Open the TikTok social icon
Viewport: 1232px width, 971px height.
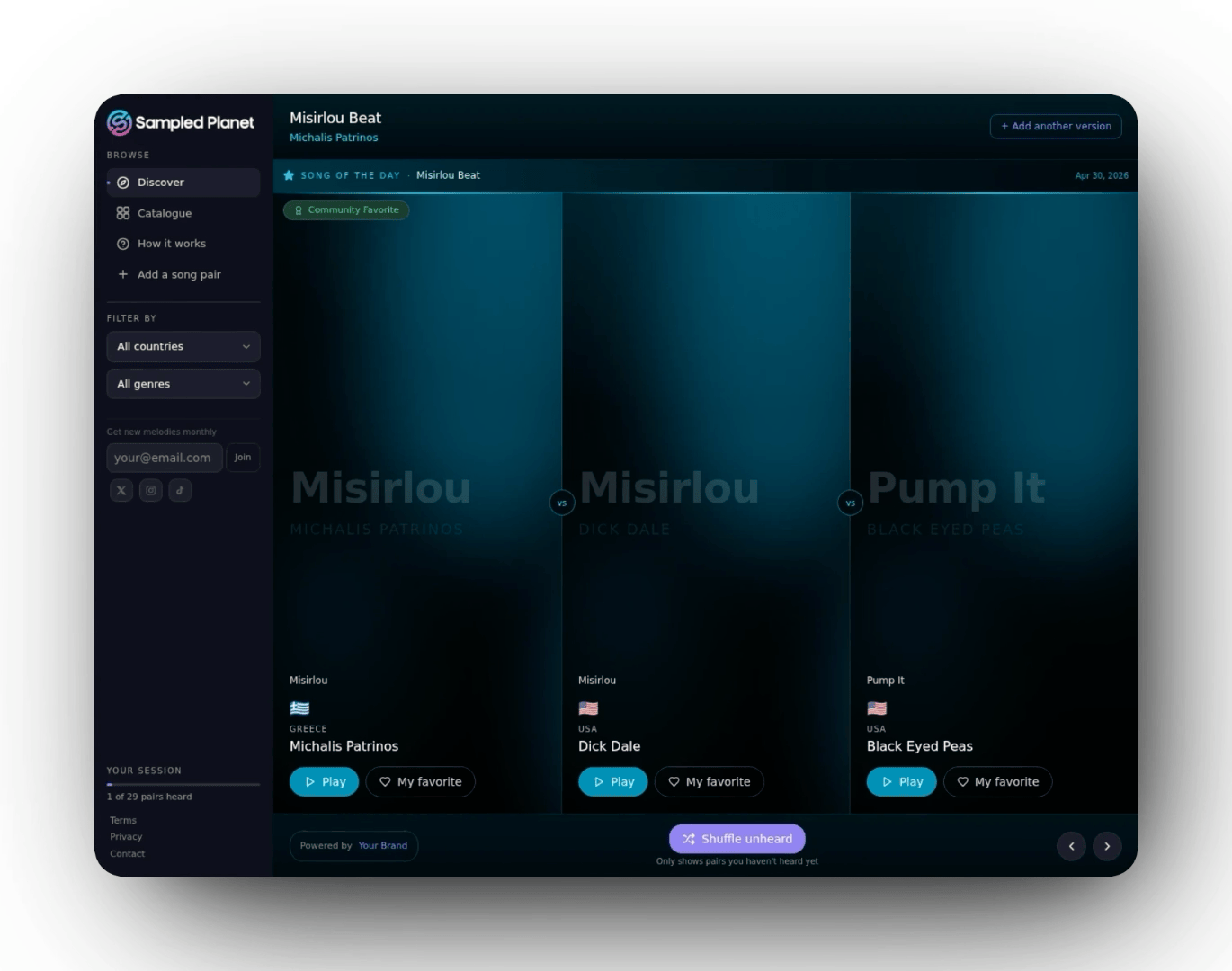pyautogui.click(x=180, y=490)
